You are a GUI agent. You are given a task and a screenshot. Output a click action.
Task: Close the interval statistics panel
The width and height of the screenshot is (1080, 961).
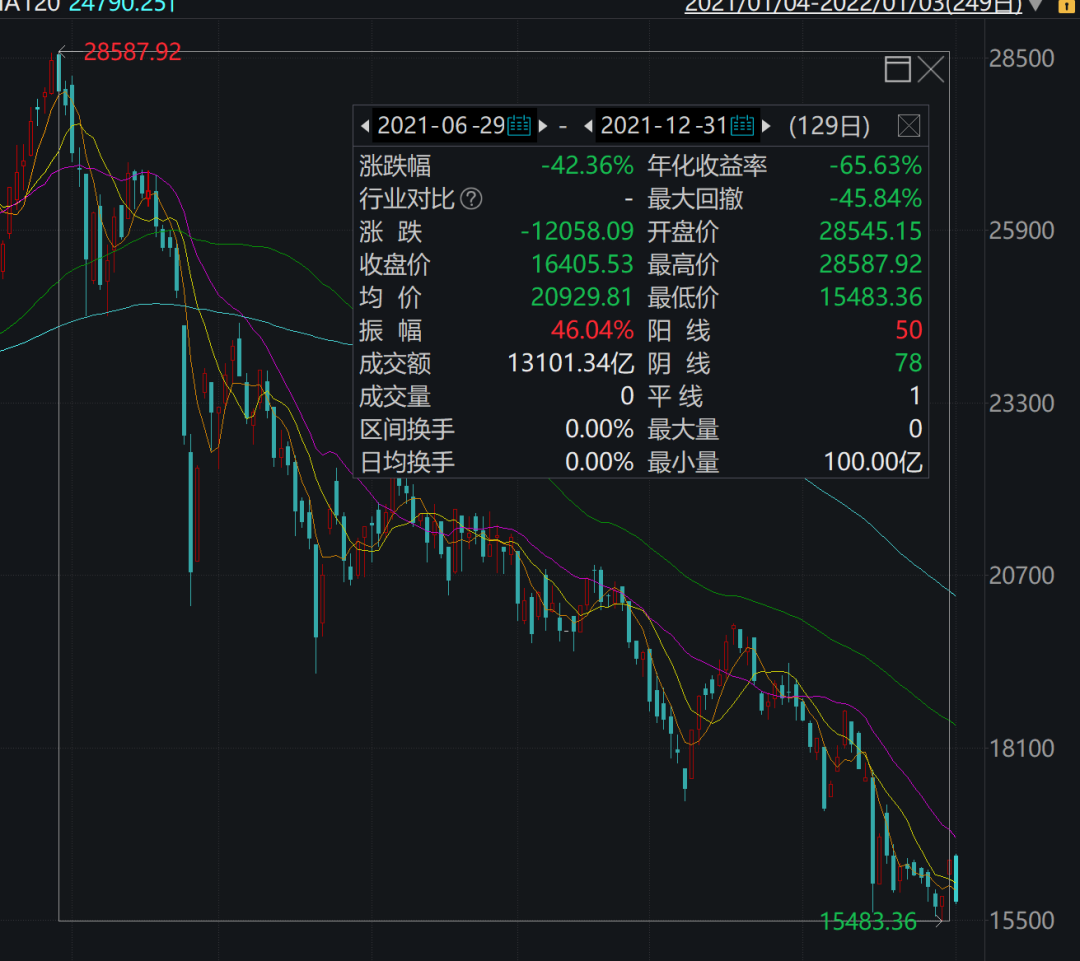click(x=908, y=126)
